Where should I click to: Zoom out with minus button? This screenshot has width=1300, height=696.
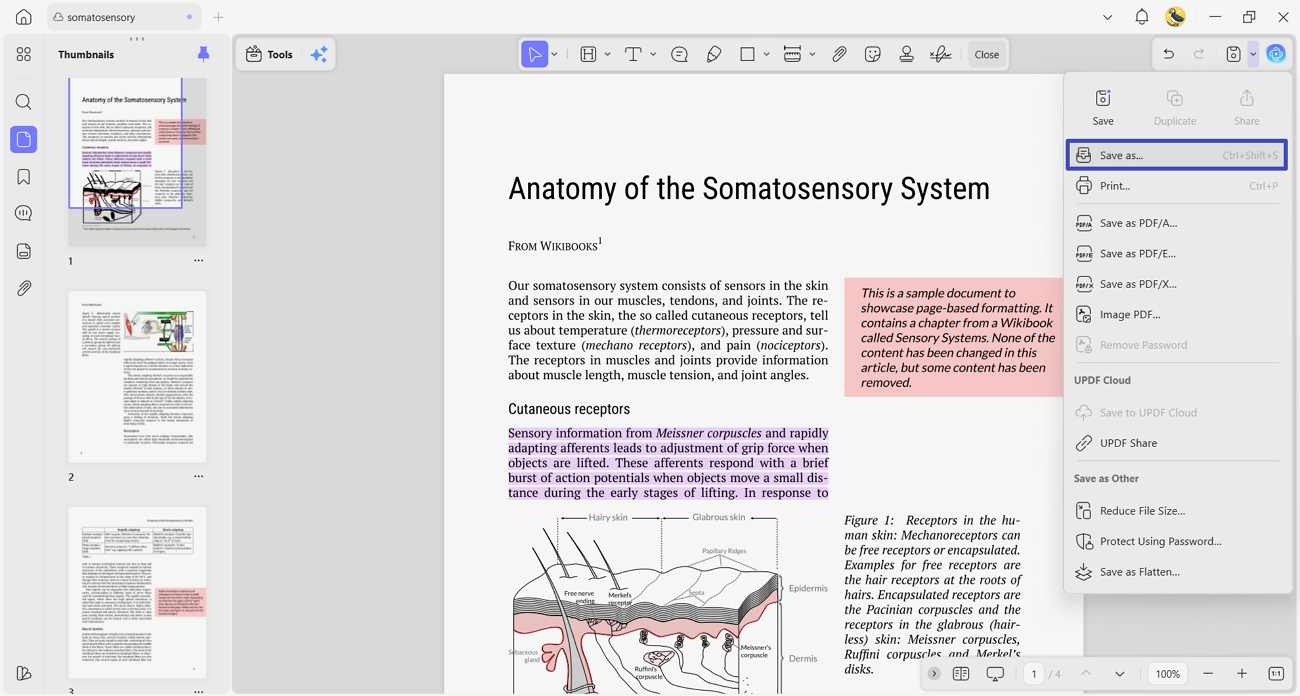point(1208,674)
